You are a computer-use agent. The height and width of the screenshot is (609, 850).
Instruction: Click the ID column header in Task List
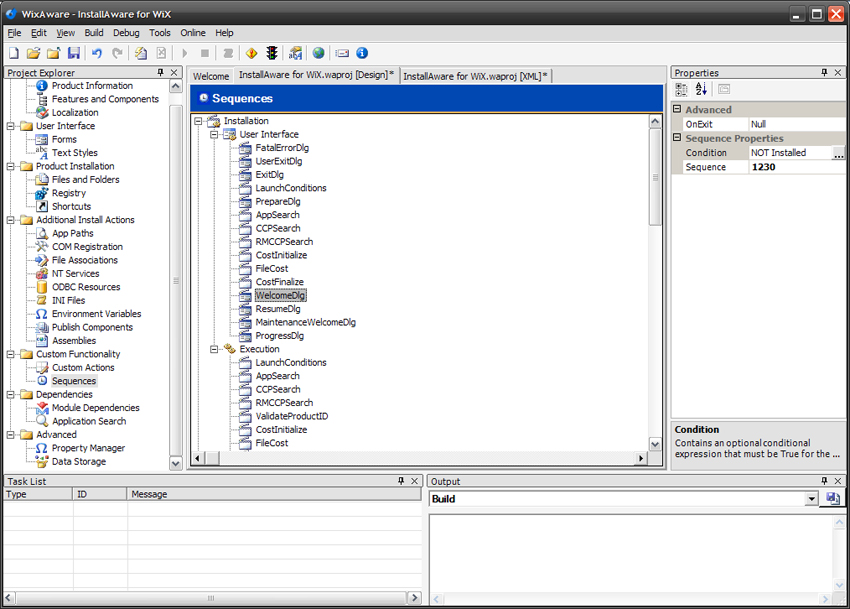pyautogui.click(x=100, y=494)
